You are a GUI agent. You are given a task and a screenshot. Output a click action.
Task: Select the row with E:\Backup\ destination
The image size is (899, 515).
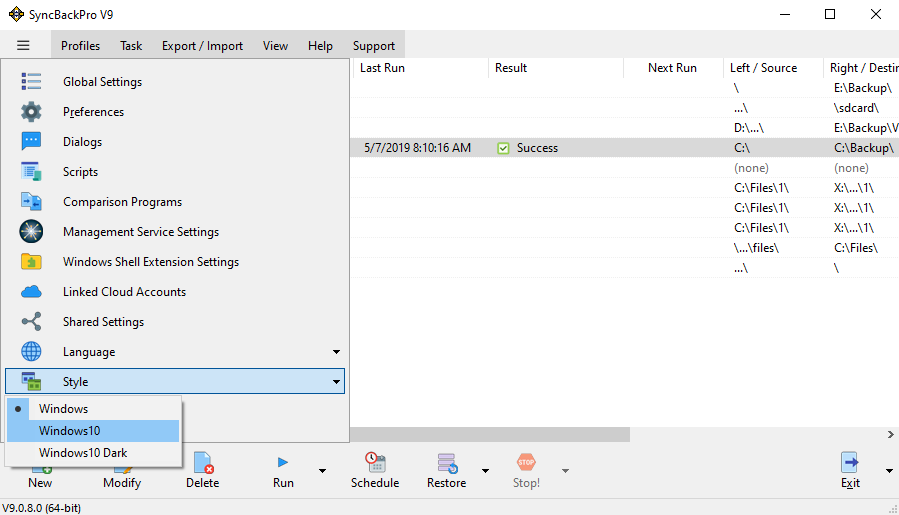(625, 88)
